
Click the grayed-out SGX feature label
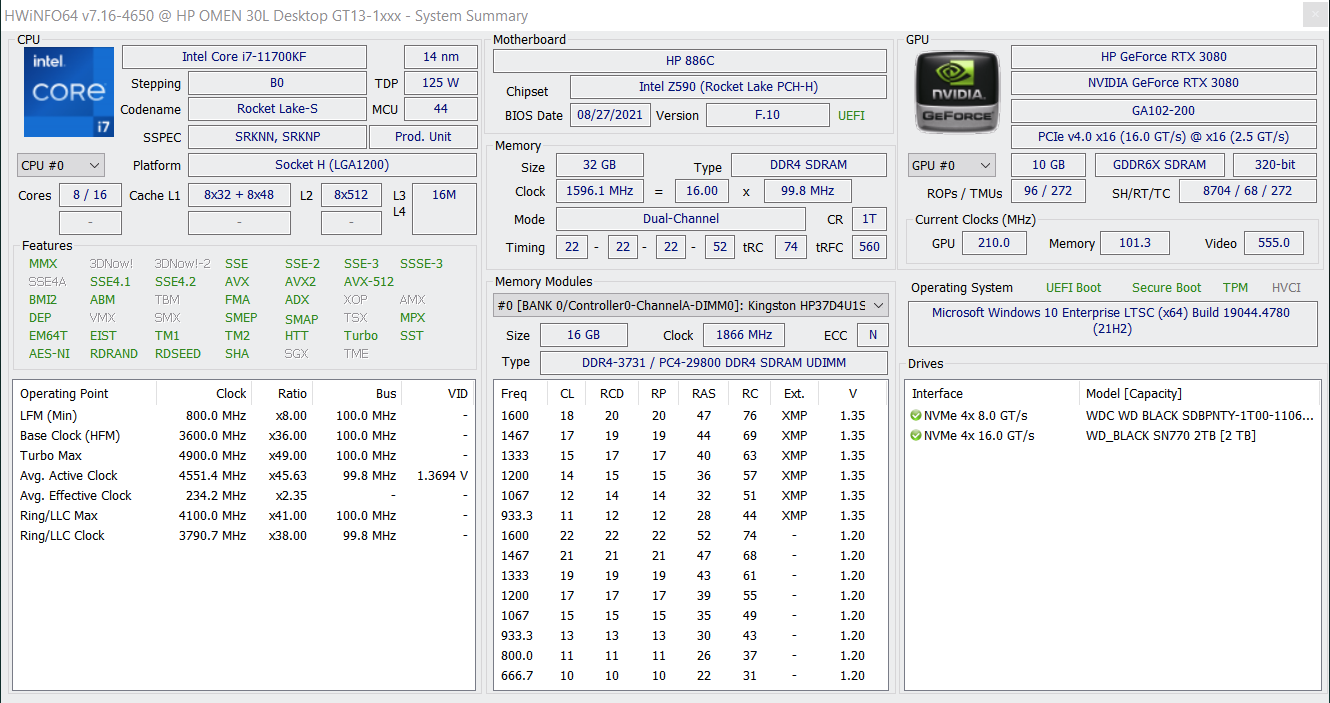click(296, 353)
